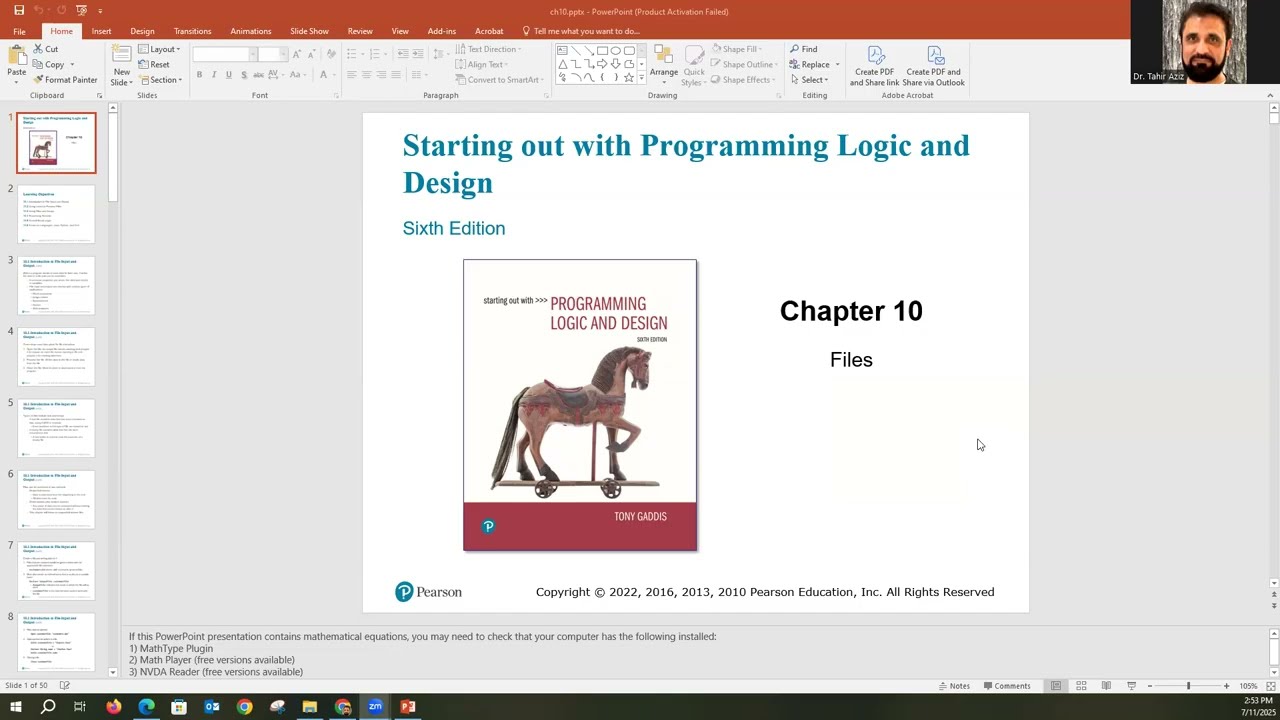Open Text Direction dropdown
The width and height of the screenshot is (1280, 720).
click(488, 49)
